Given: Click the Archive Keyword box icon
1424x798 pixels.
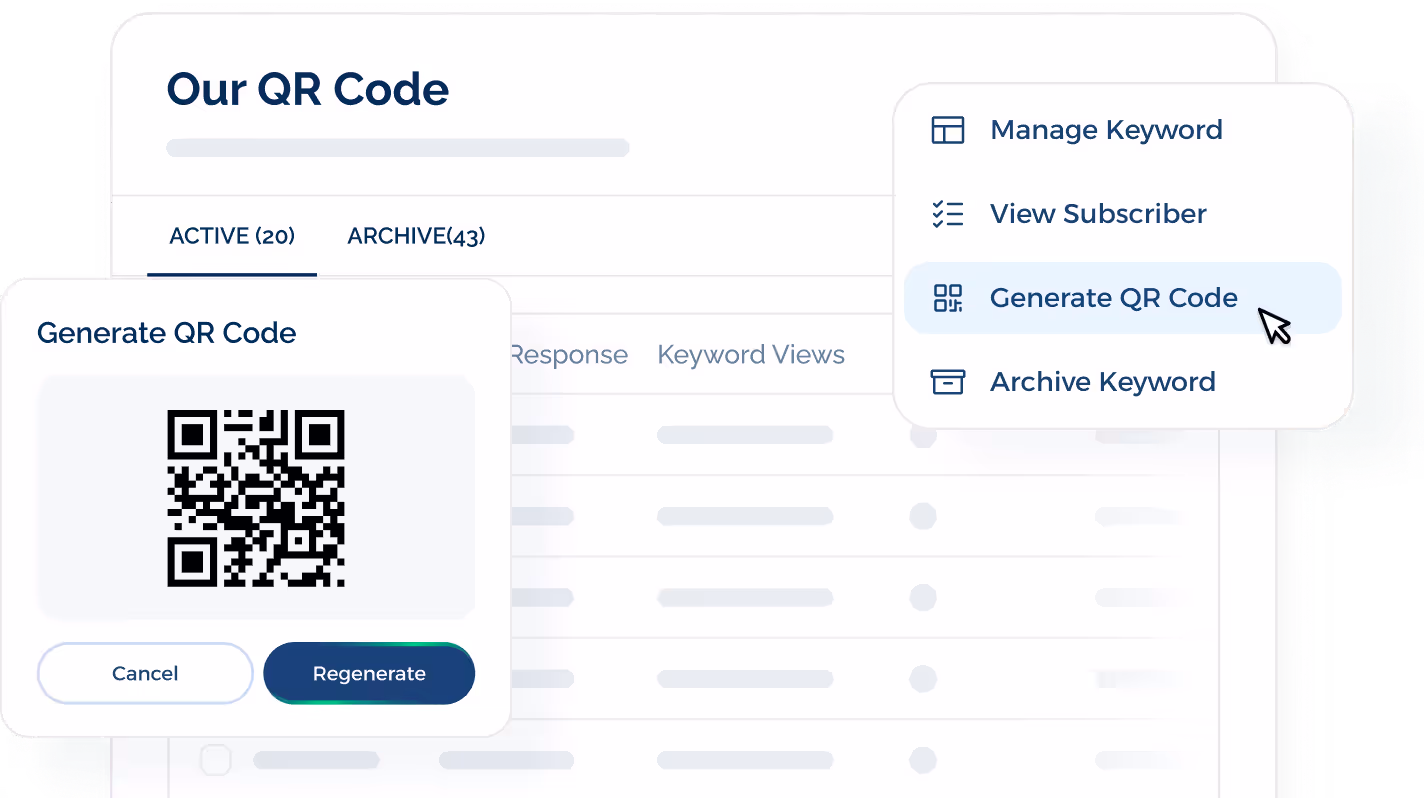Looking at the screenshot, I should coord(947,381).
